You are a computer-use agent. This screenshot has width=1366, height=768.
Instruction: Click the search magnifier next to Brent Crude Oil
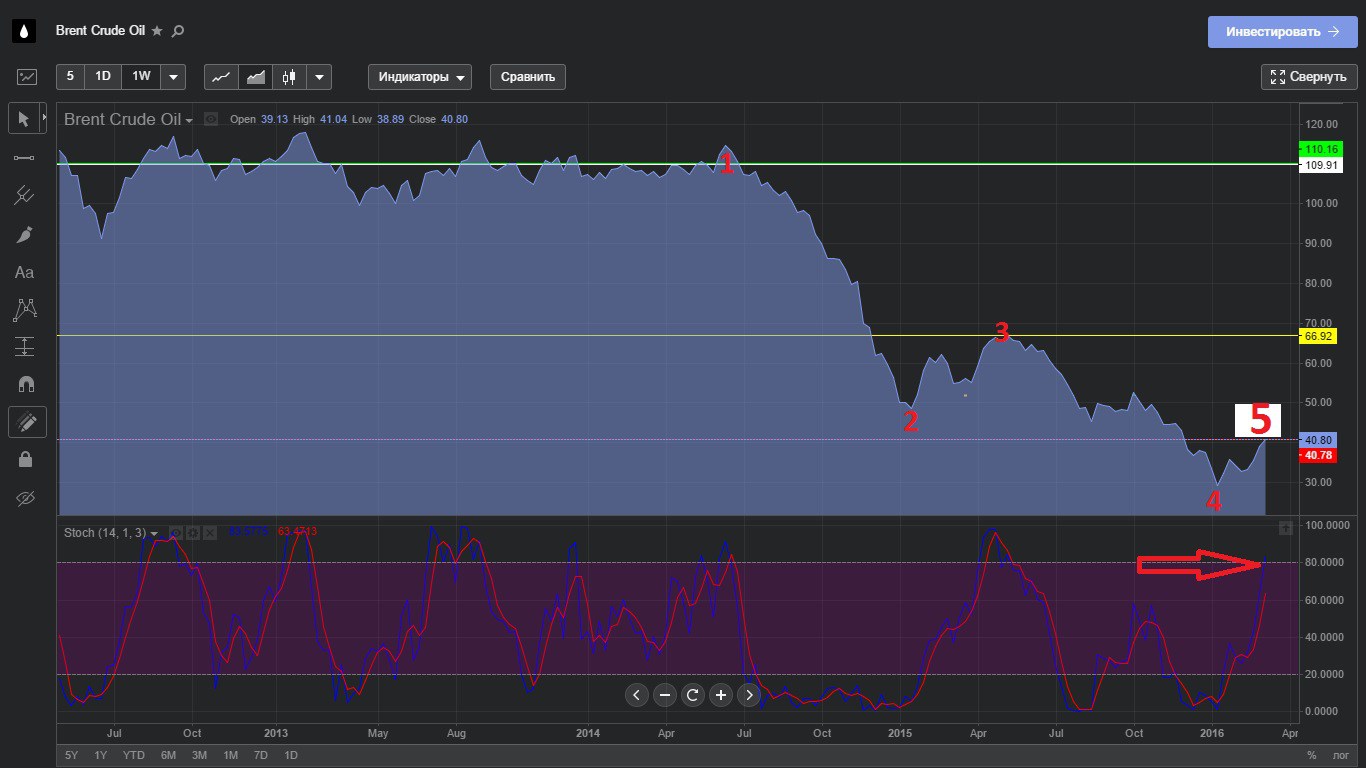[178, 31]
